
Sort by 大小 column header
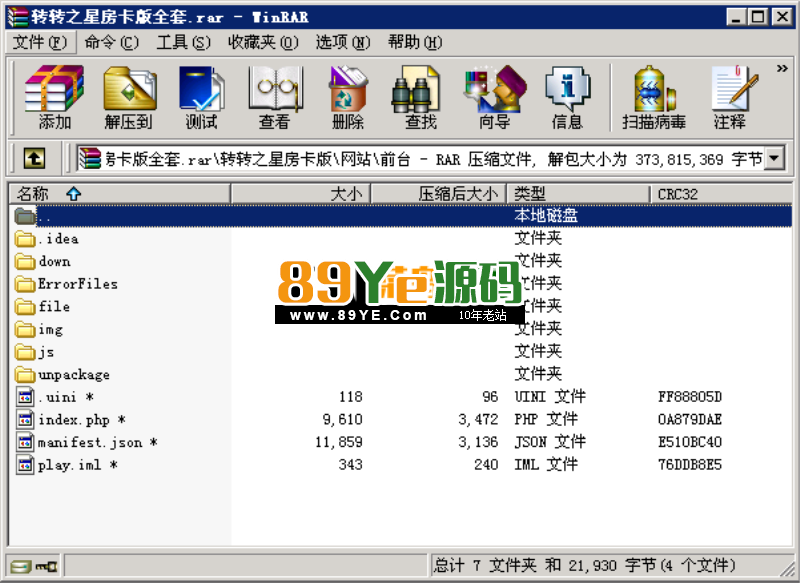(x=301, y=194)
